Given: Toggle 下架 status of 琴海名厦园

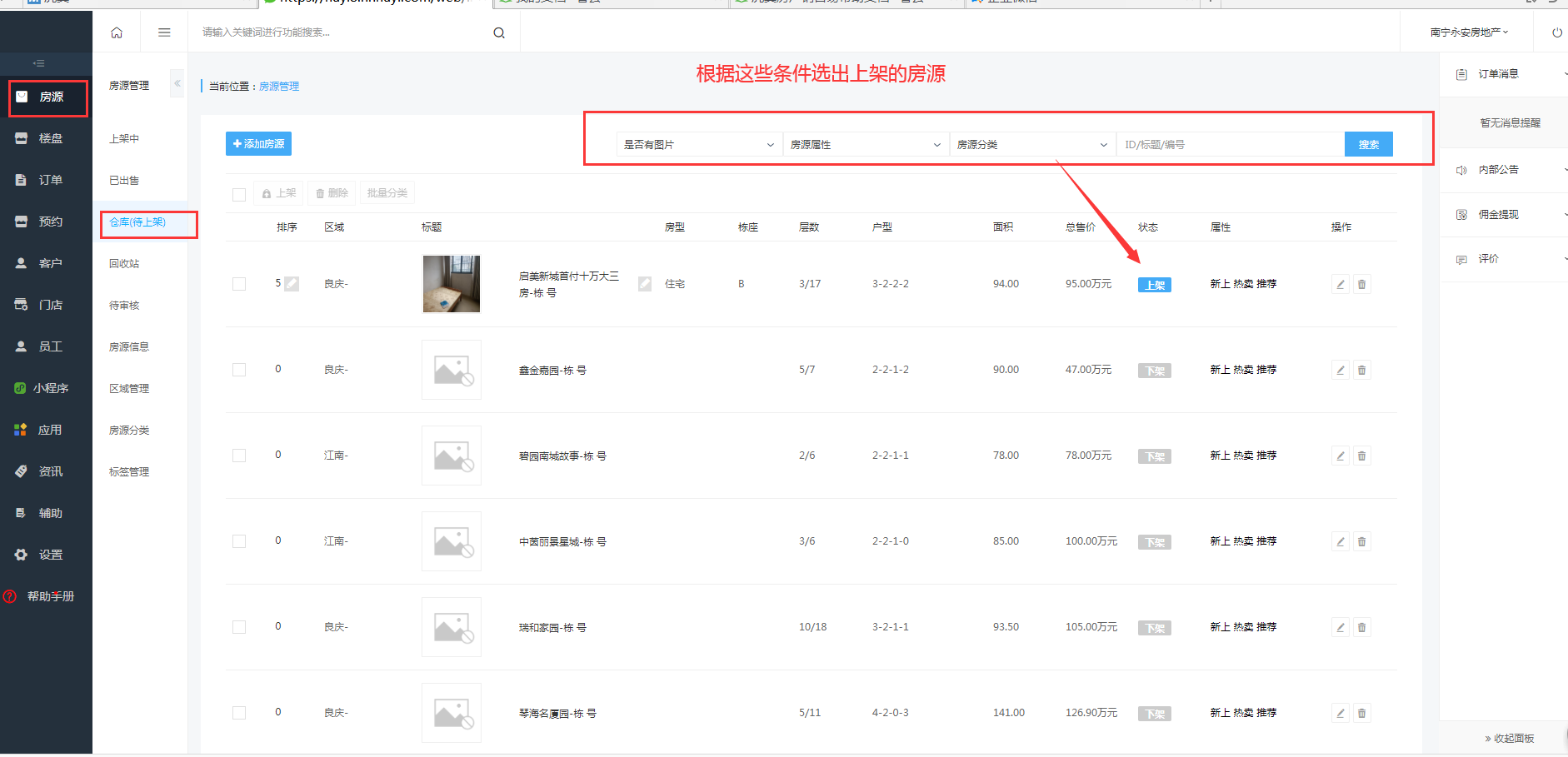Looking at the screenshot, I should 1155,714.
